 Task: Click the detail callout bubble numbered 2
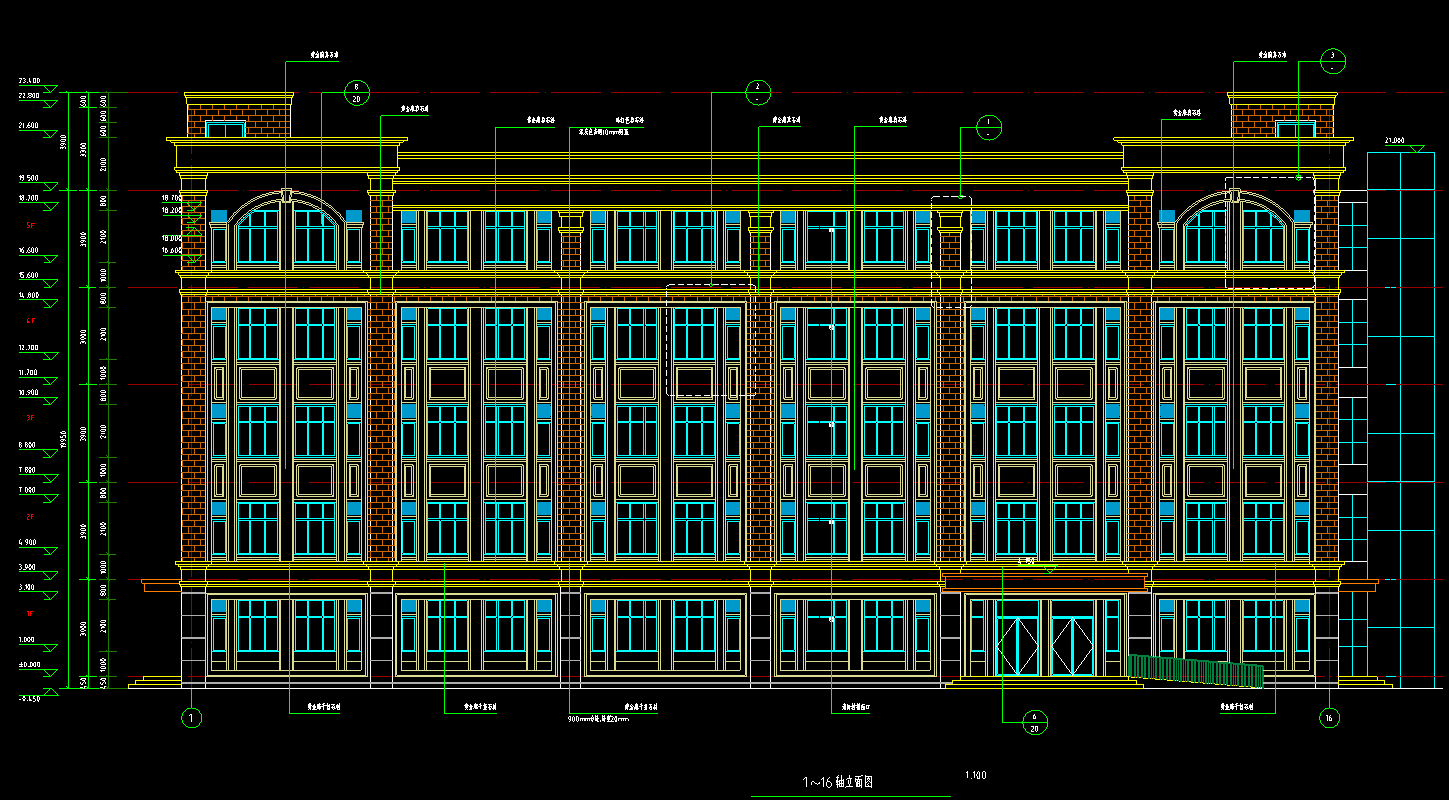pos(759,92)
